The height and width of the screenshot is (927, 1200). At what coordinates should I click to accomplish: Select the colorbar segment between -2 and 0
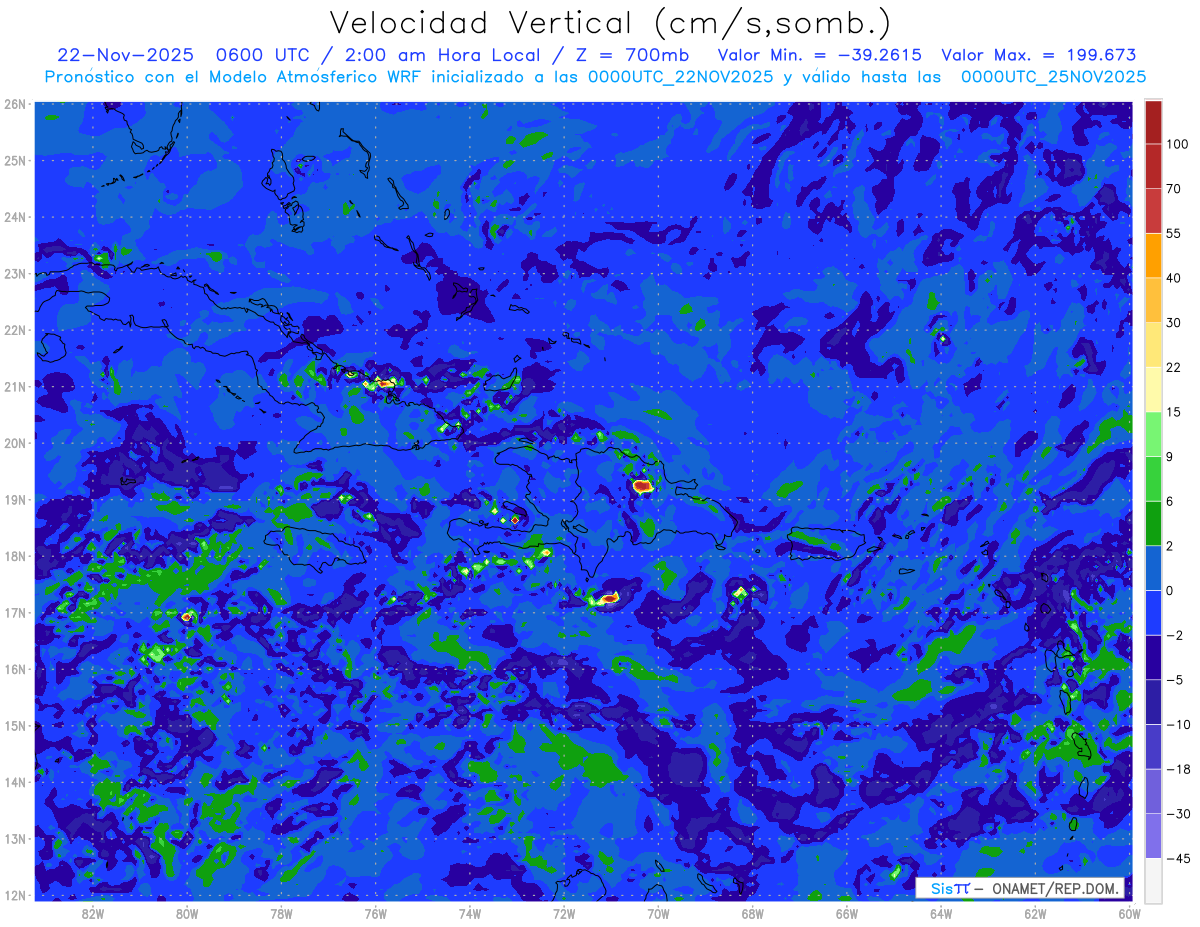click(x=1153, y=612)
